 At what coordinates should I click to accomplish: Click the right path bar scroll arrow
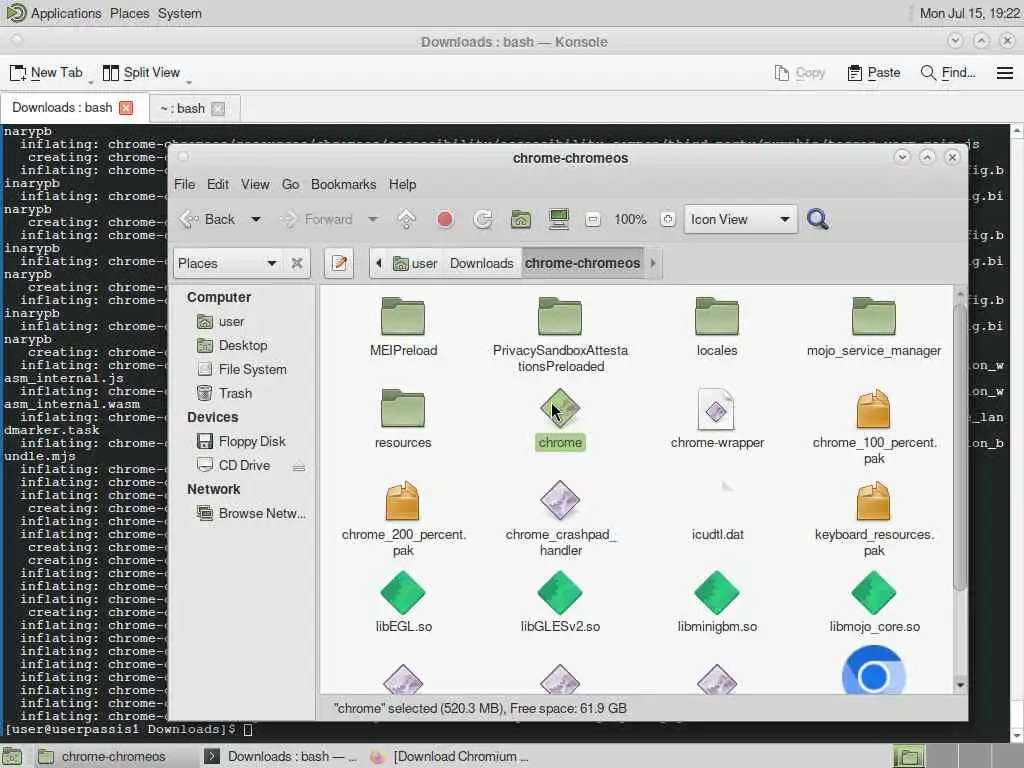coord(652,263)
